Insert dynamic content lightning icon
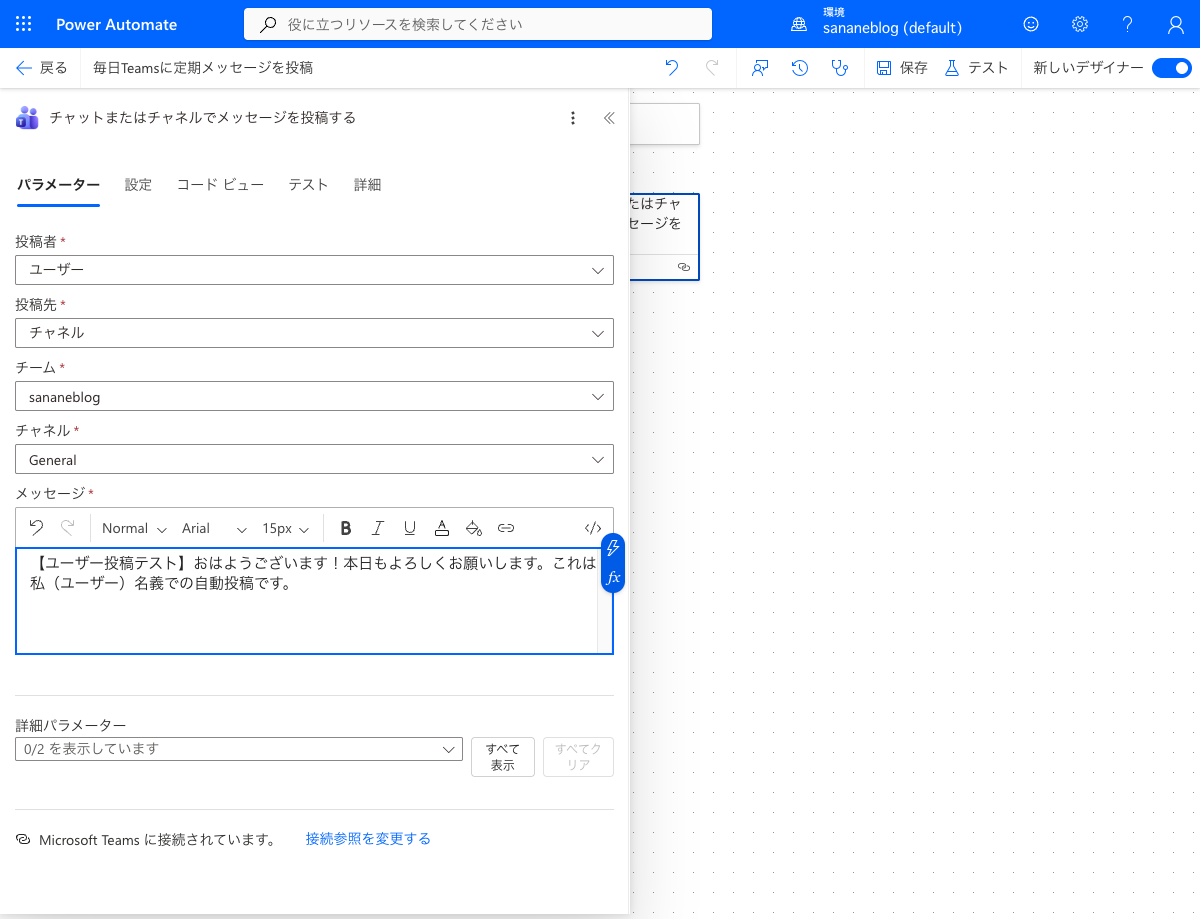1200x919 pixels. [x=614, y=548]
